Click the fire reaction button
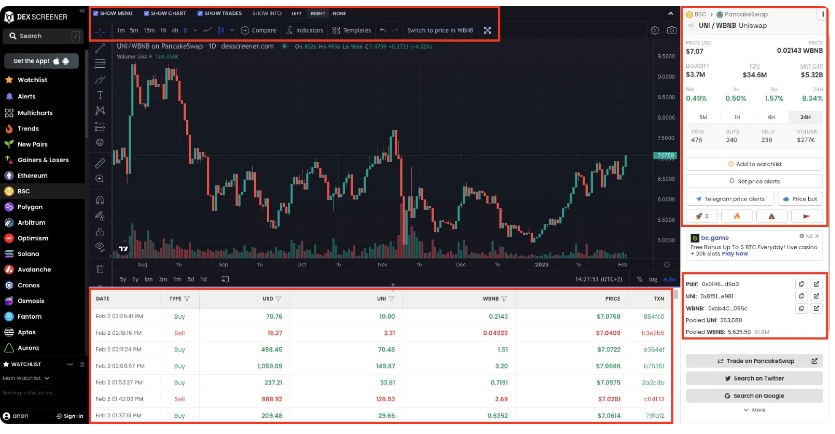 (x=736, y=216)
